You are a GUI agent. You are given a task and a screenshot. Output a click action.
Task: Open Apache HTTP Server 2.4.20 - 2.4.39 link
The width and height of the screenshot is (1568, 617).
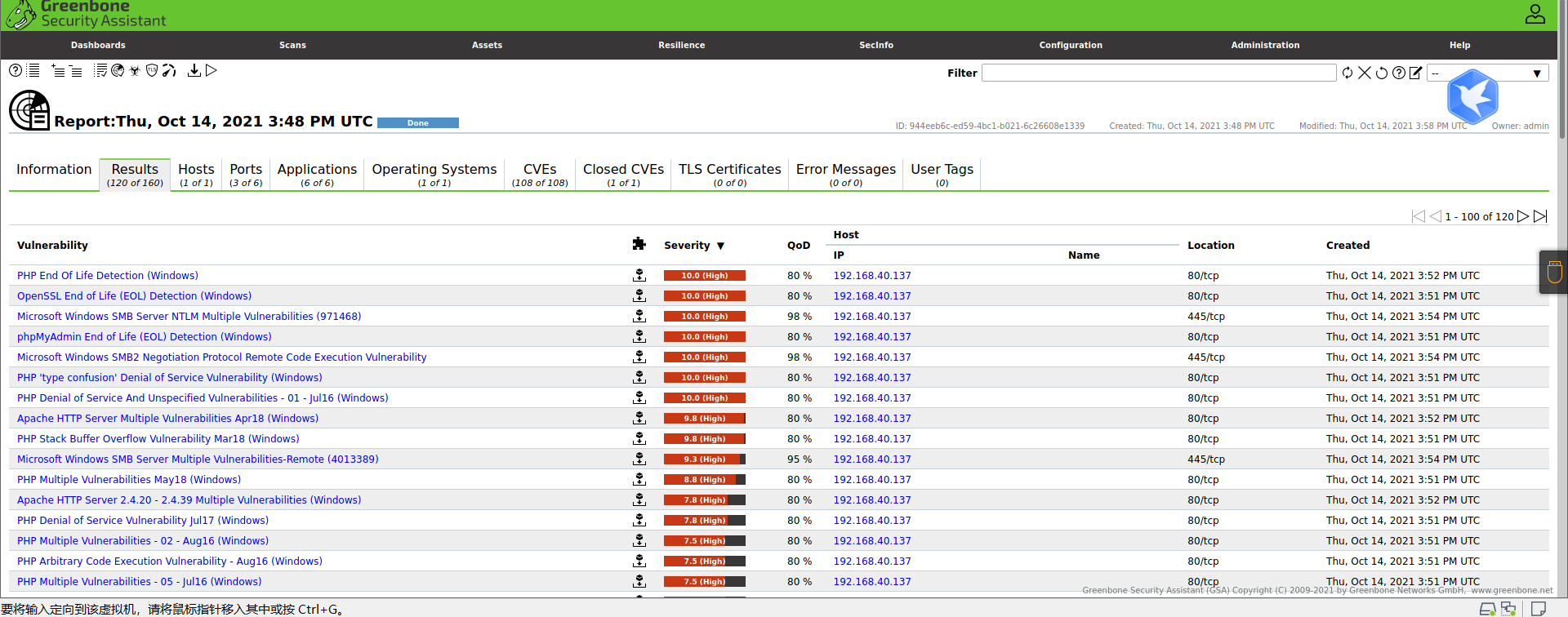189,500
